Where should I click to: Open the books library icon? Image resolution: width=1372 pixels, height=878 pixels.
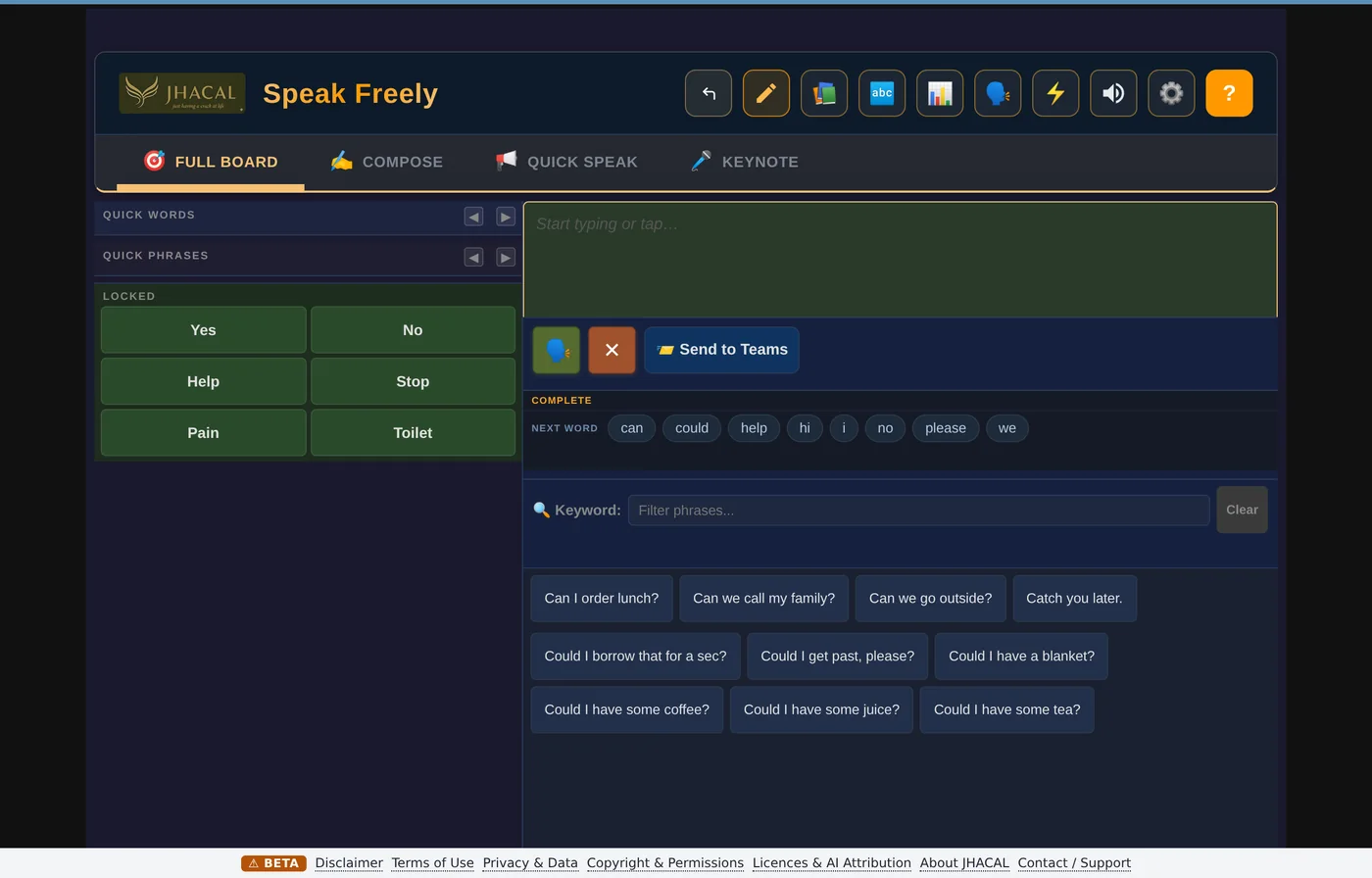coord(824,93)
